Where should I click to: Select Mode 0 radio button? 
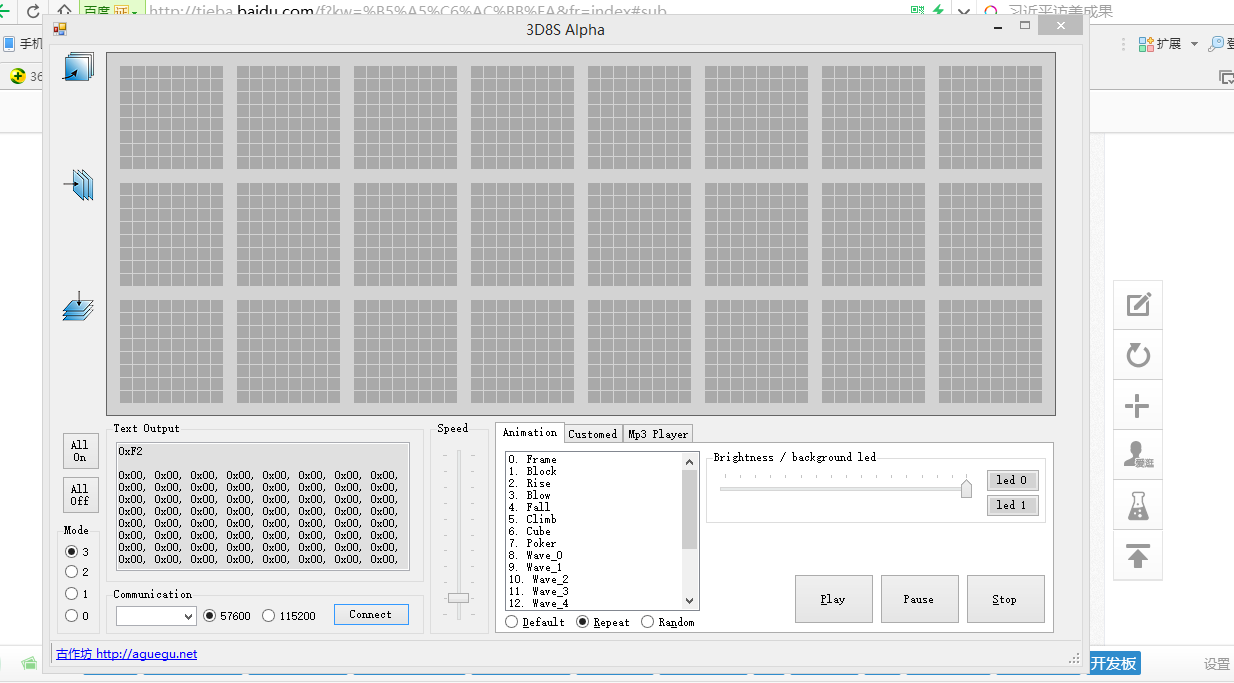pyautogui.click(x=71, y=616)
